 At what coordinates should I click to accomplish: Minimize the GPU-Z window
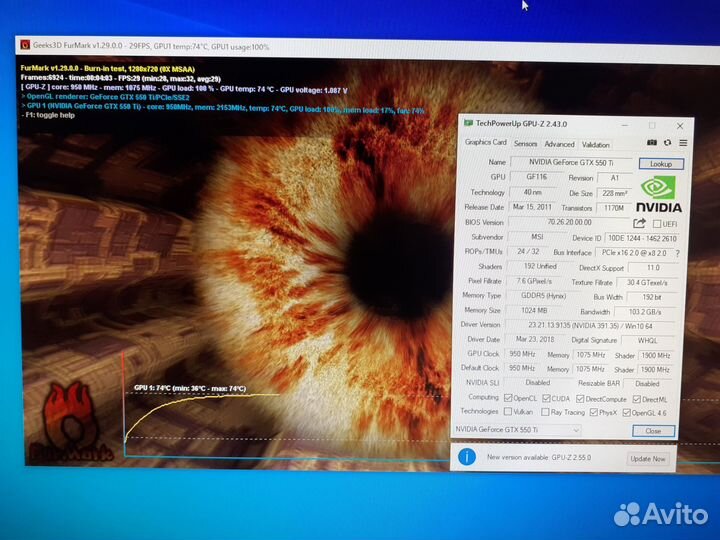click(624, 125)
